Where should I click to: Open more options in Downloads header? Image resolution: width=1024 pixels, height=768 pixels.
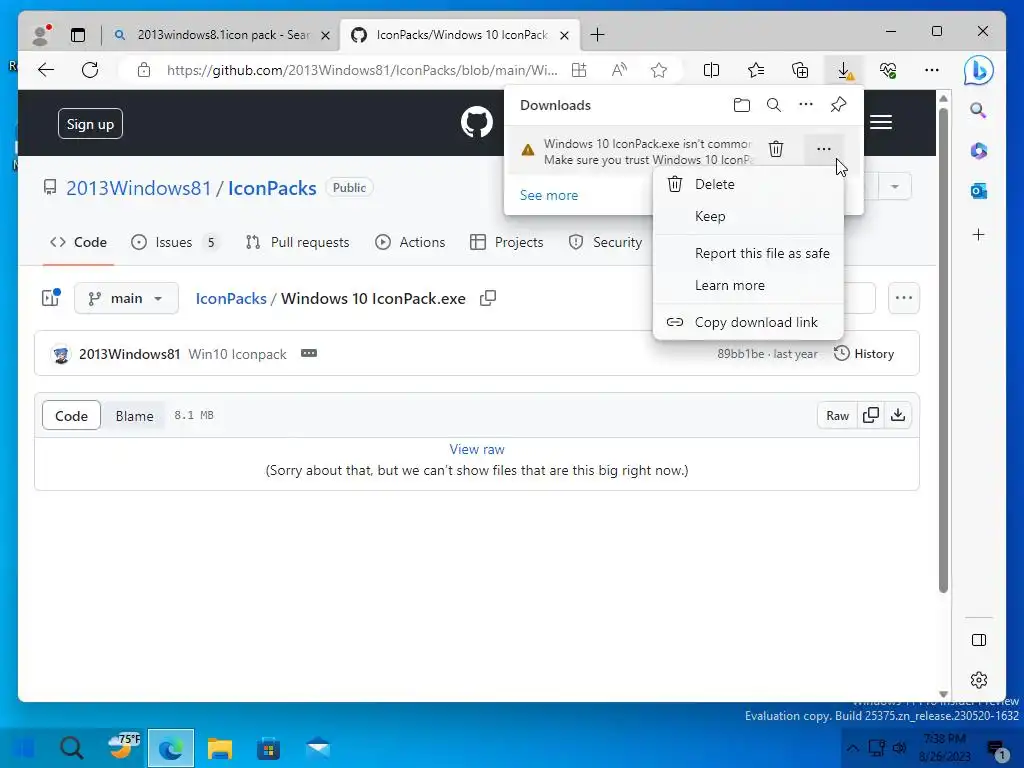coord(806,104)
